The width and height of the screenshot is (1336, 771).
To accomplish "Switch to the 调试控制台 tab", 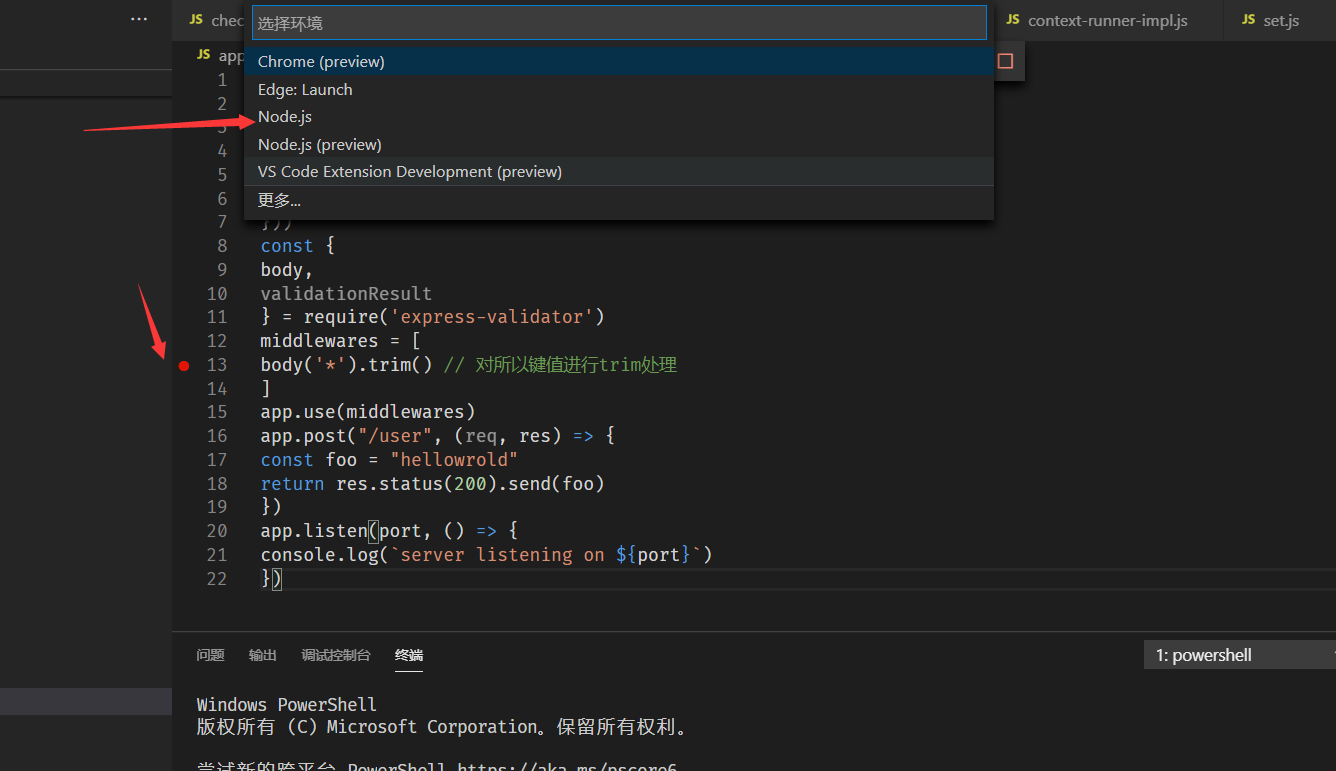I will coord(336,656).
